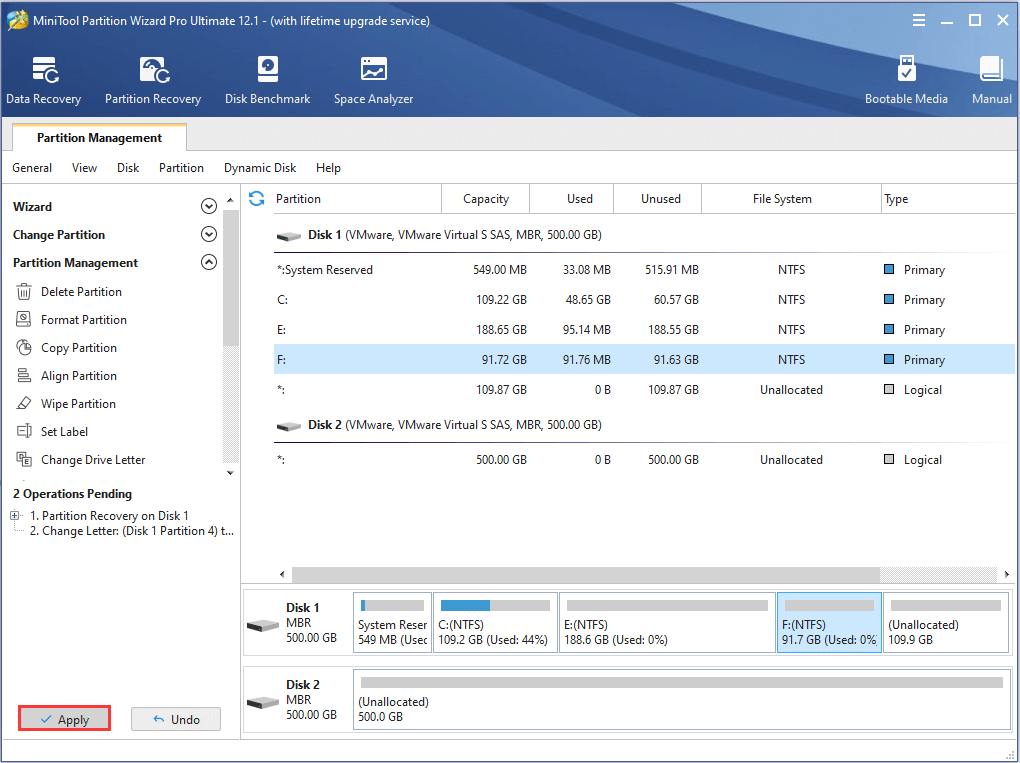Click the Delete Partition trash icon
Screen dimensions: 1020x763
24,291
